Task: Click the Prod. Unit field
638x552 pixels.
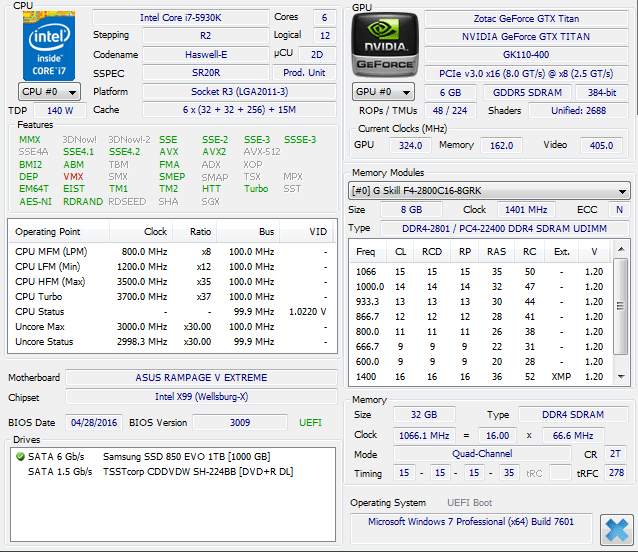Action: (x=304, y=72)
